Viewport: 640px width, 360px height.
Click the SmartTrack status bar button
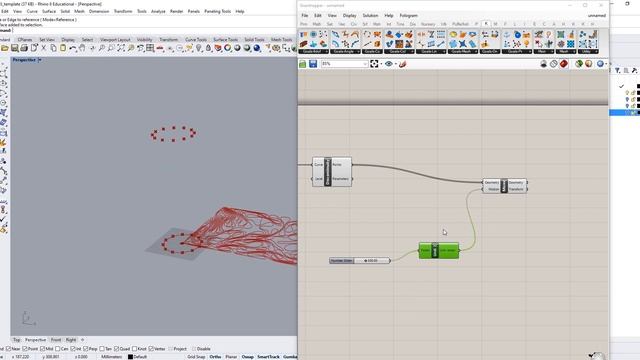pyautogui.click(x=268, y=357)
